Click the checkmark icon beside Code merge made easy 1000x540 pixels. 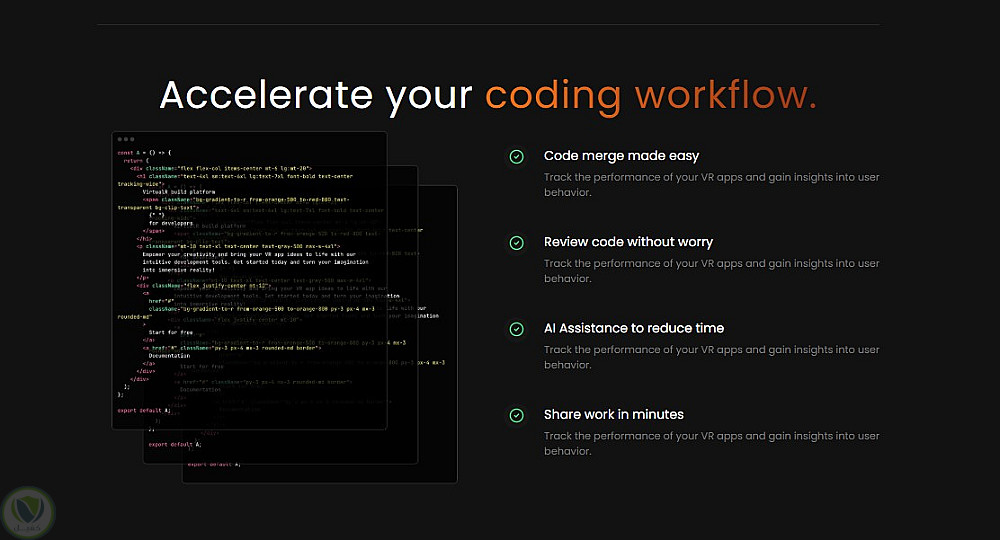point(517,157)
